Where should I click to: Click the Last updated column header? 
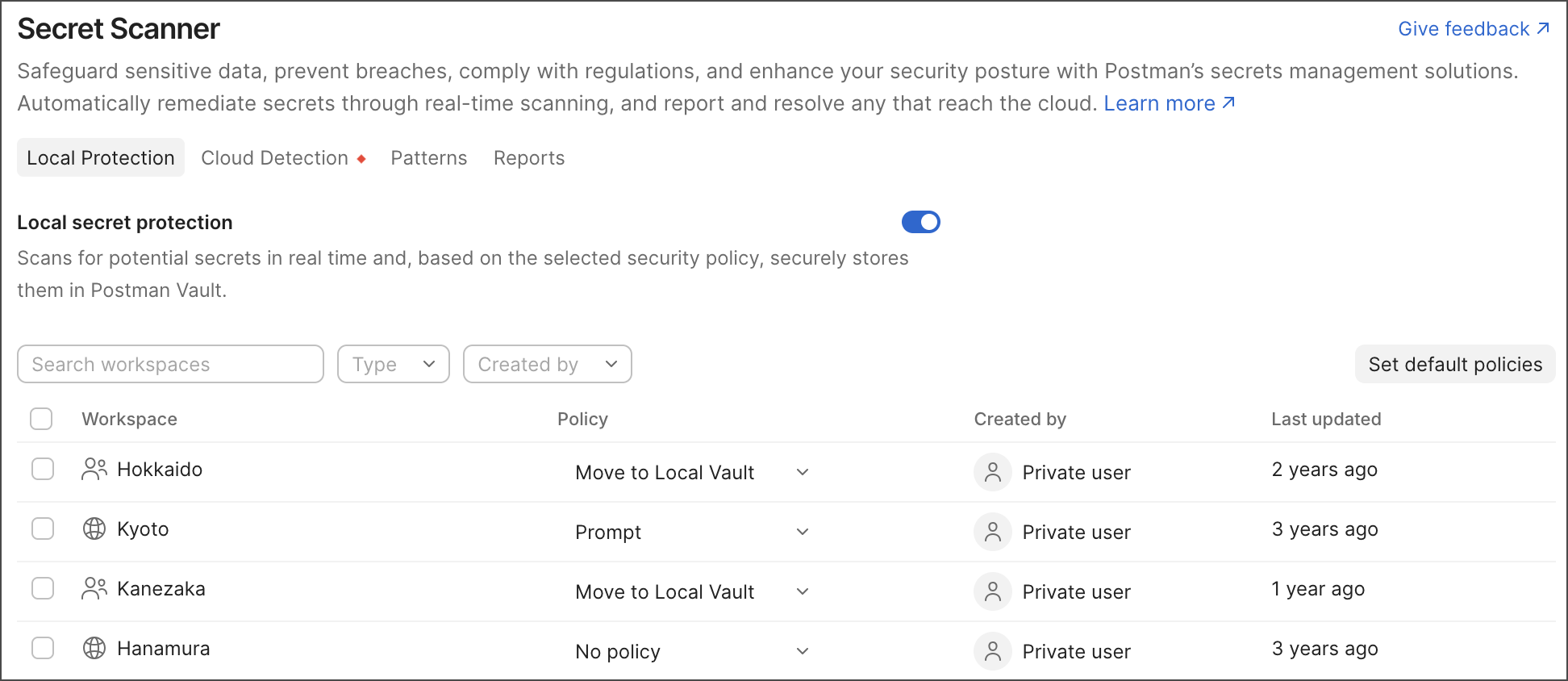1326,419
